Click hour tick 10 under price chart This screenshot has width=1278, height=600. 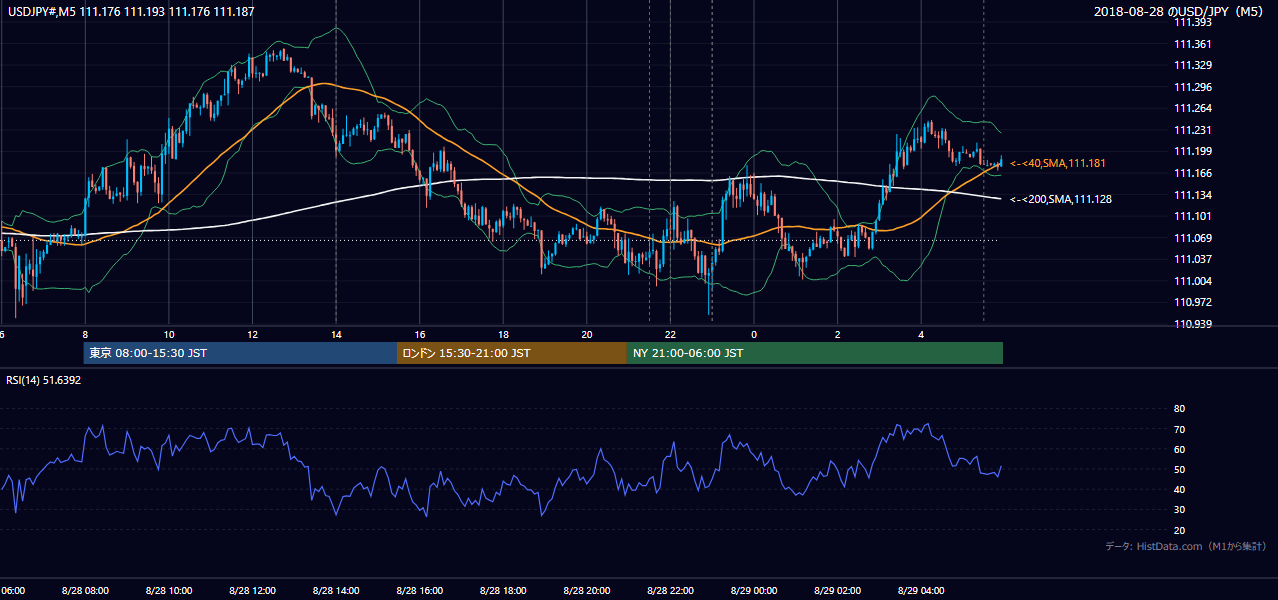[169, 334]
